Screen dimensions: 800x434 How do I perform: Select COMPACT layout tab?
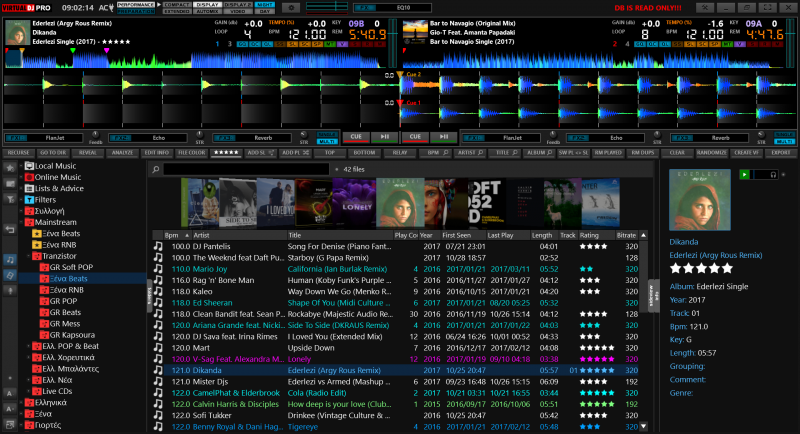pyautogui.click(x=177, y=5)
